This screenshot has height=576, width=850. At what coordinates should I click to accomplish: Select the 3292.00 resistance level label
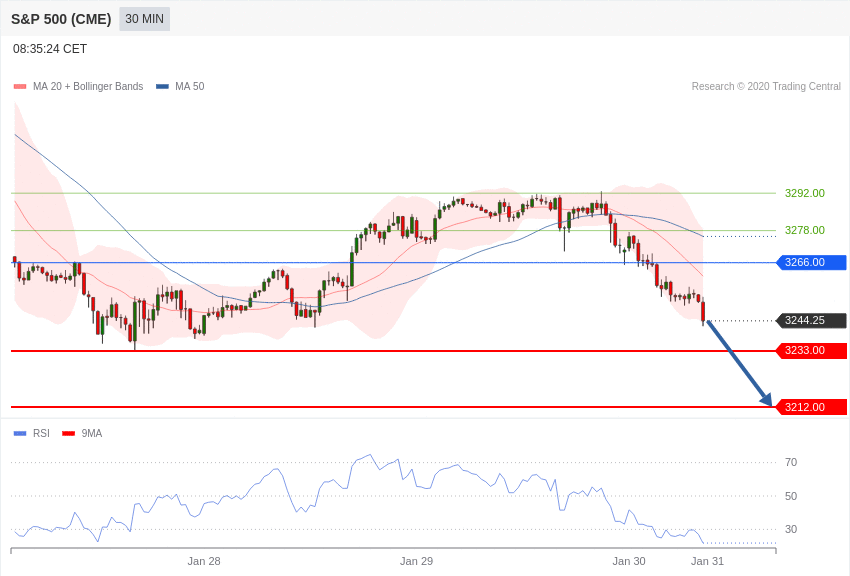[x=804, y=193]
